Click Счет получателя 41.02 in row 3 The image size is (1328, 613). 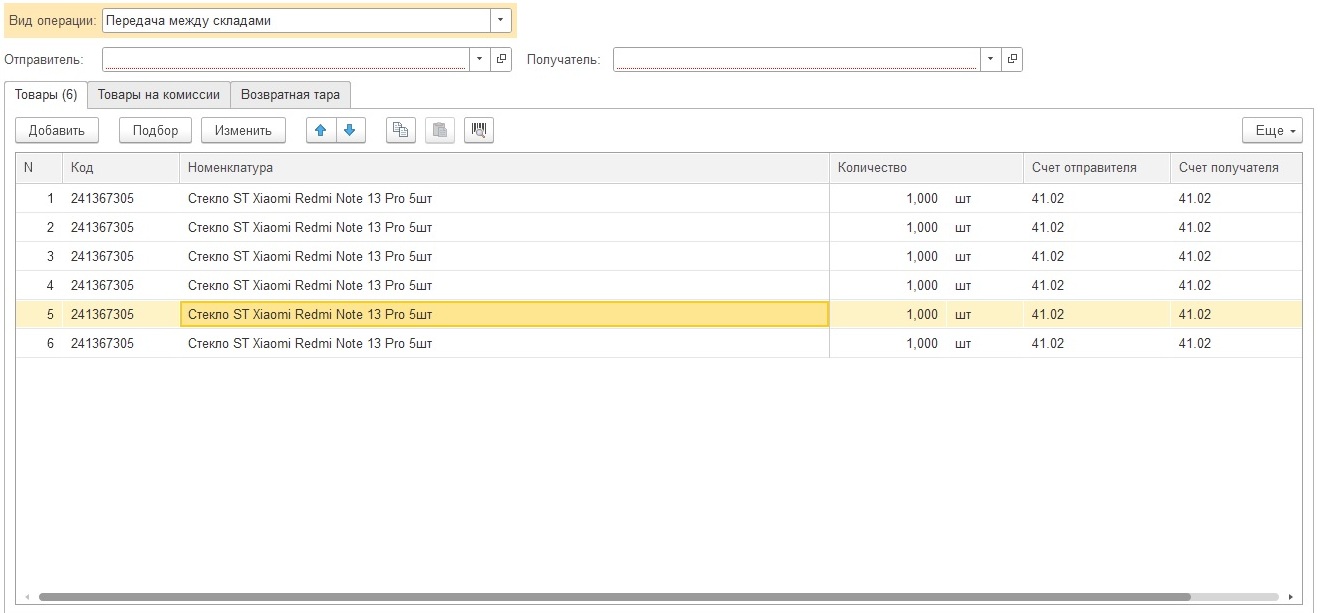[1195, 256]
